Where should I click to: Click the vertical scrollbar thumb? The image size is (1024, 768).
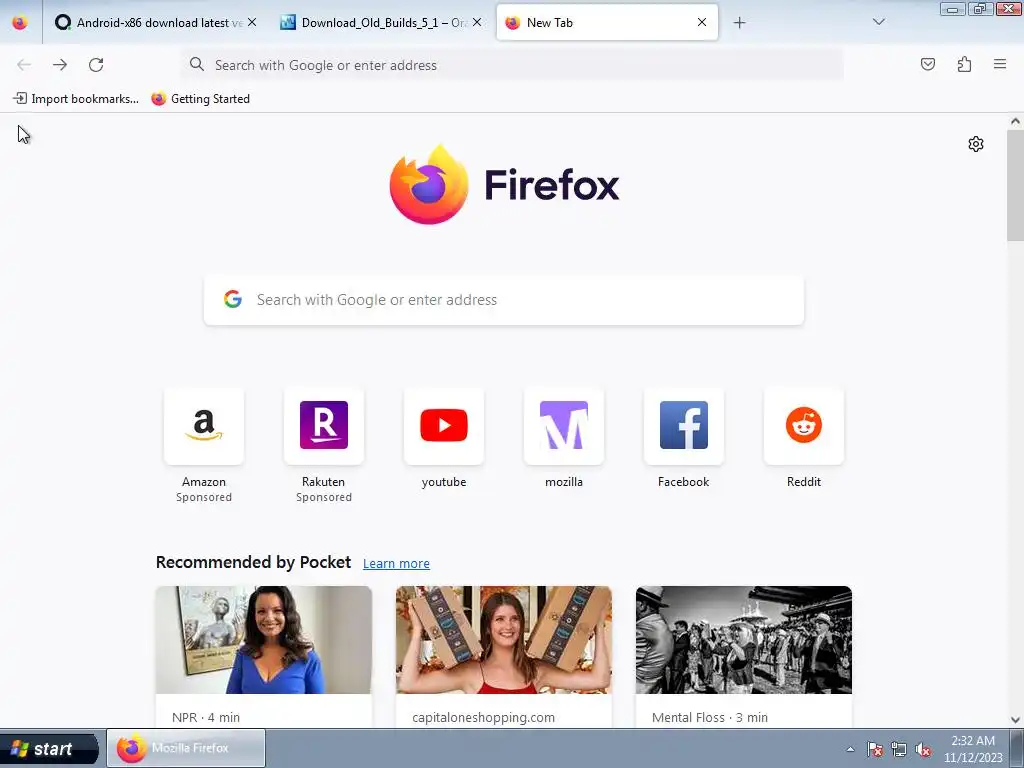[1015, 185]
